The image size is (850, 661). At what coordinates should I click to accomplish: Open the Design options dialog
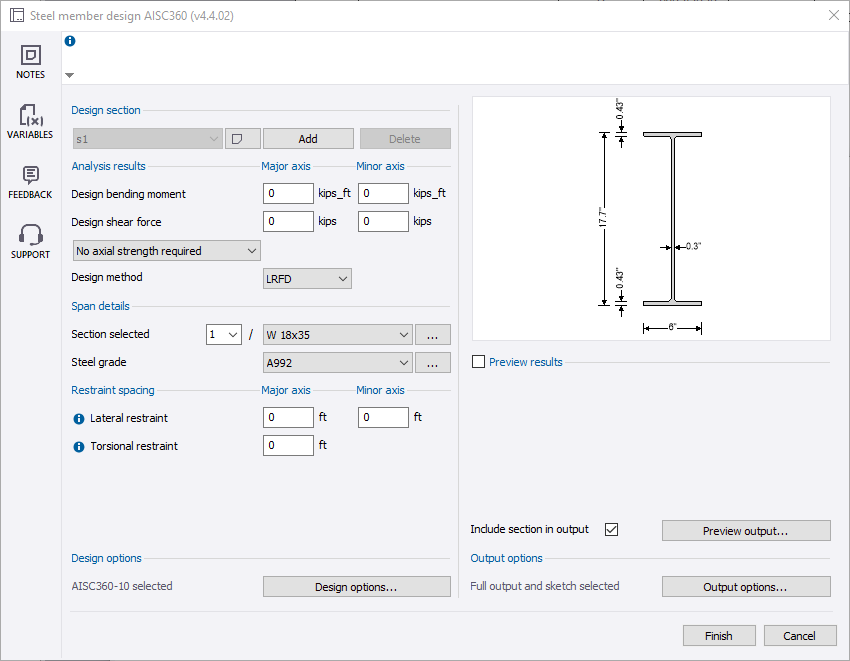coord(356,586)
